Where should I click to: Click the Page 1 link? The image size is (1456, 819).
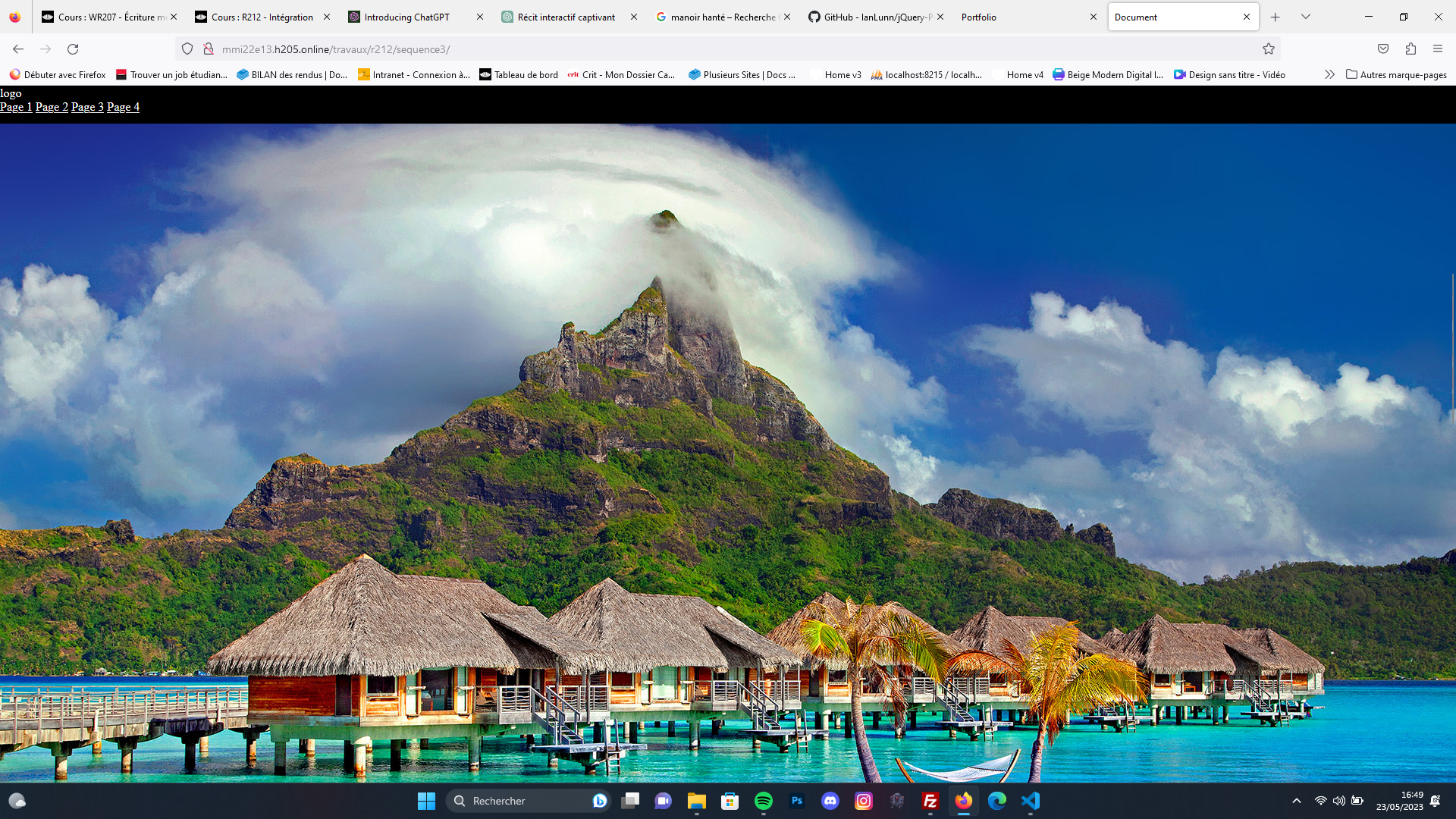click(x=16, y=107)
